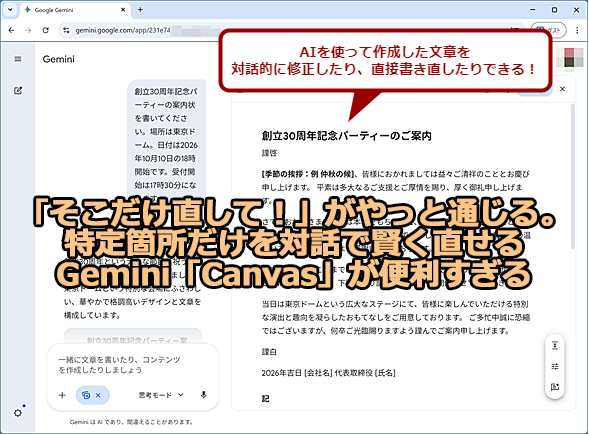This screenshot has width=589, height=435.
Task: Click the plus icon to add files in prompt box
Action: click(62, 395)
